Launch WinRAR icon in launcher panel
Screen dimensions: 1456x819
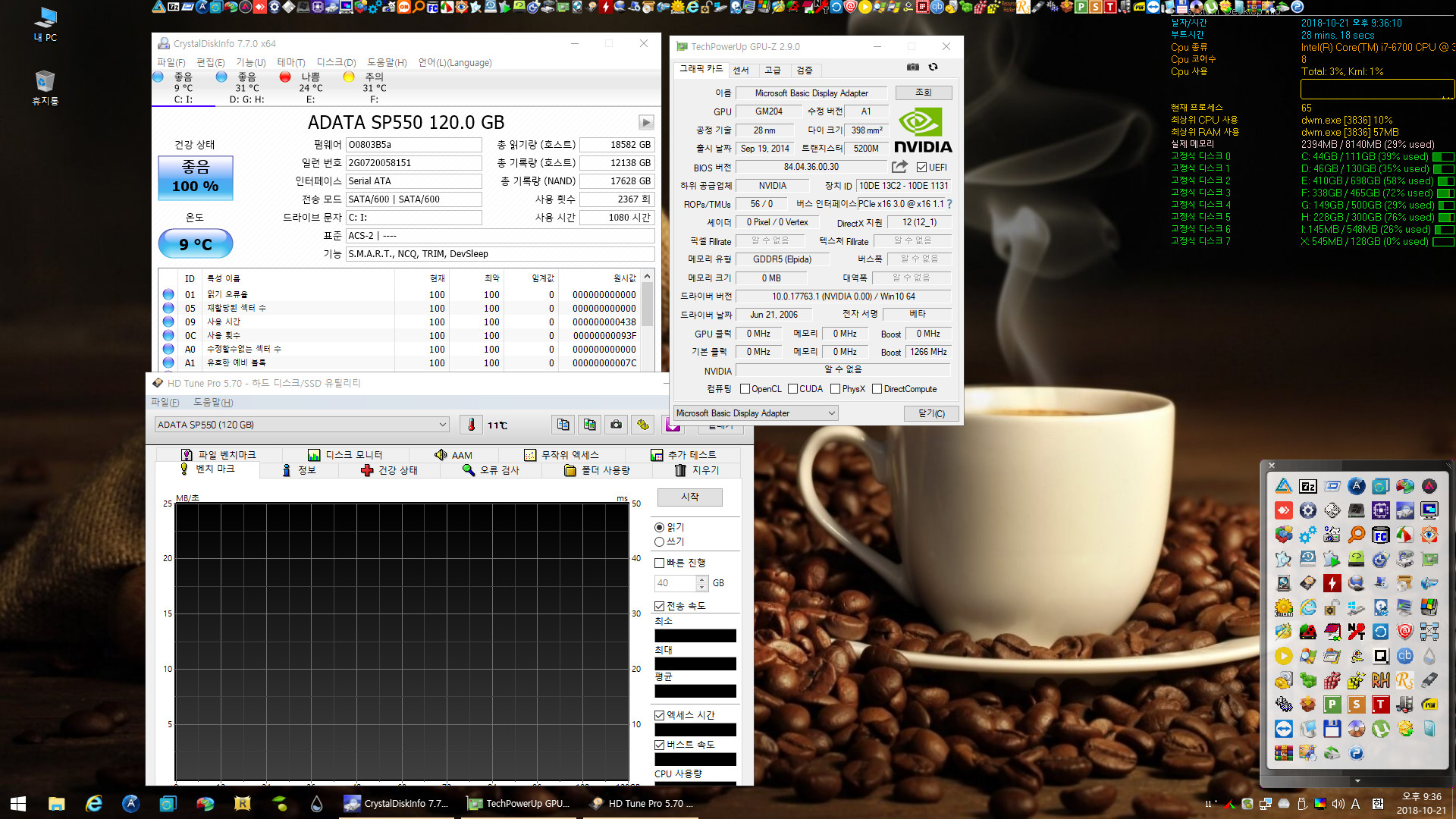tap(1284, 754)
